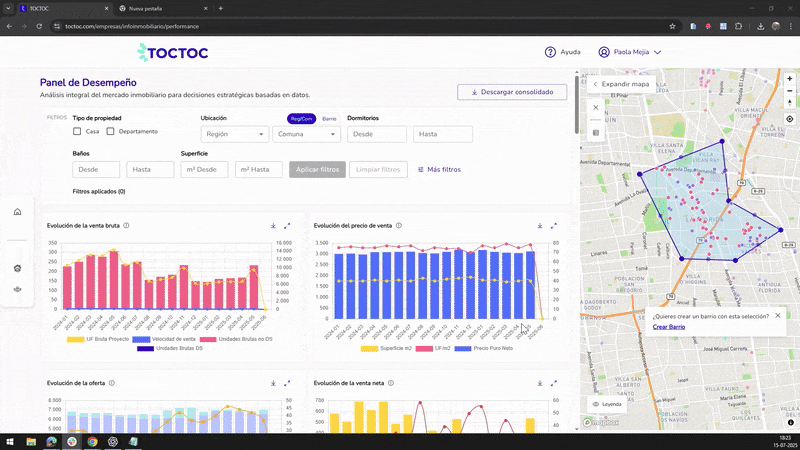Clear the map polygon with X tool
The image size is (800, 450).
click(595, 108)
